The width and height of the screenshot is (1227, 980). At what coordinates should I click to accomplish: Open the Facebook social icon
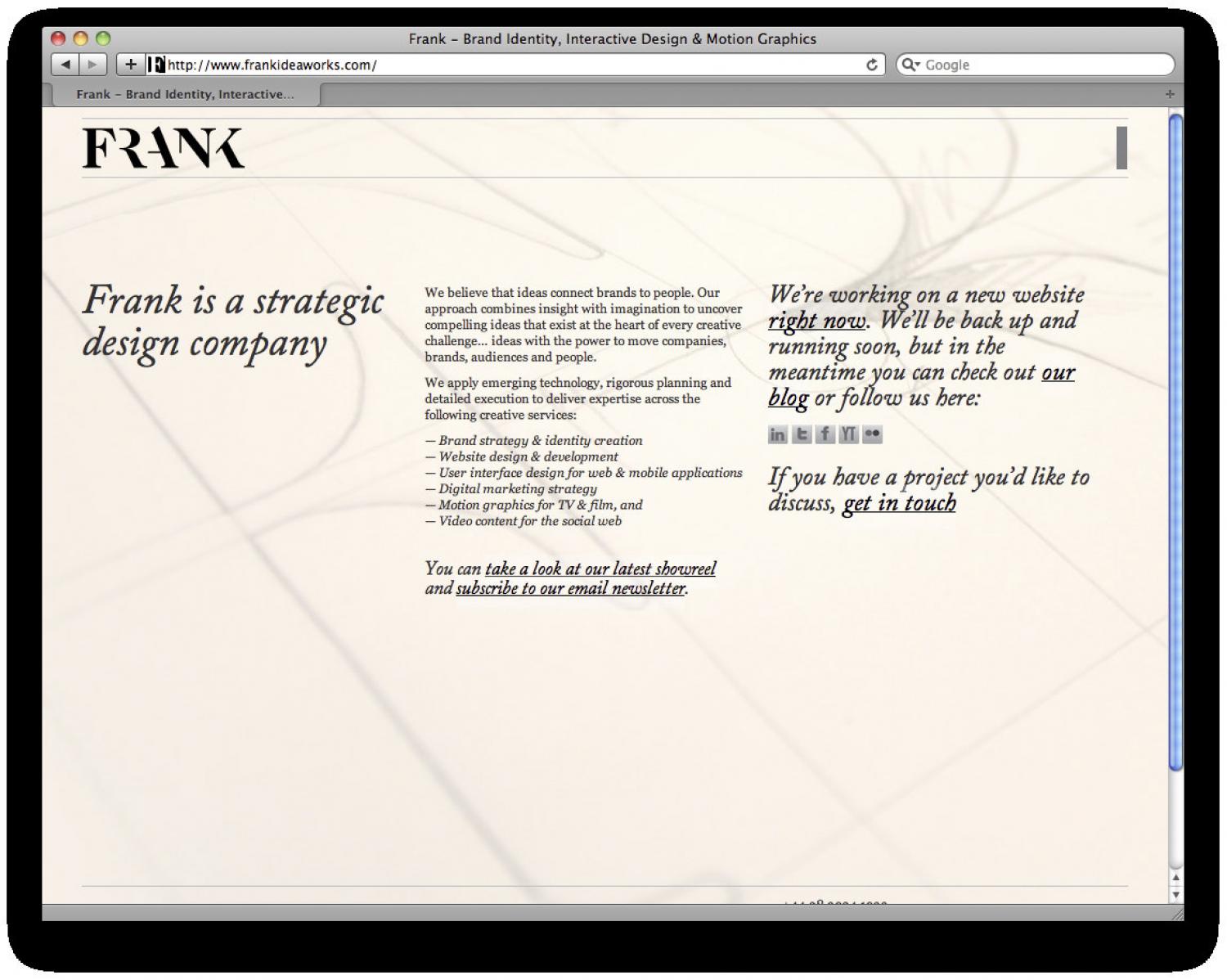coord(825,434)
